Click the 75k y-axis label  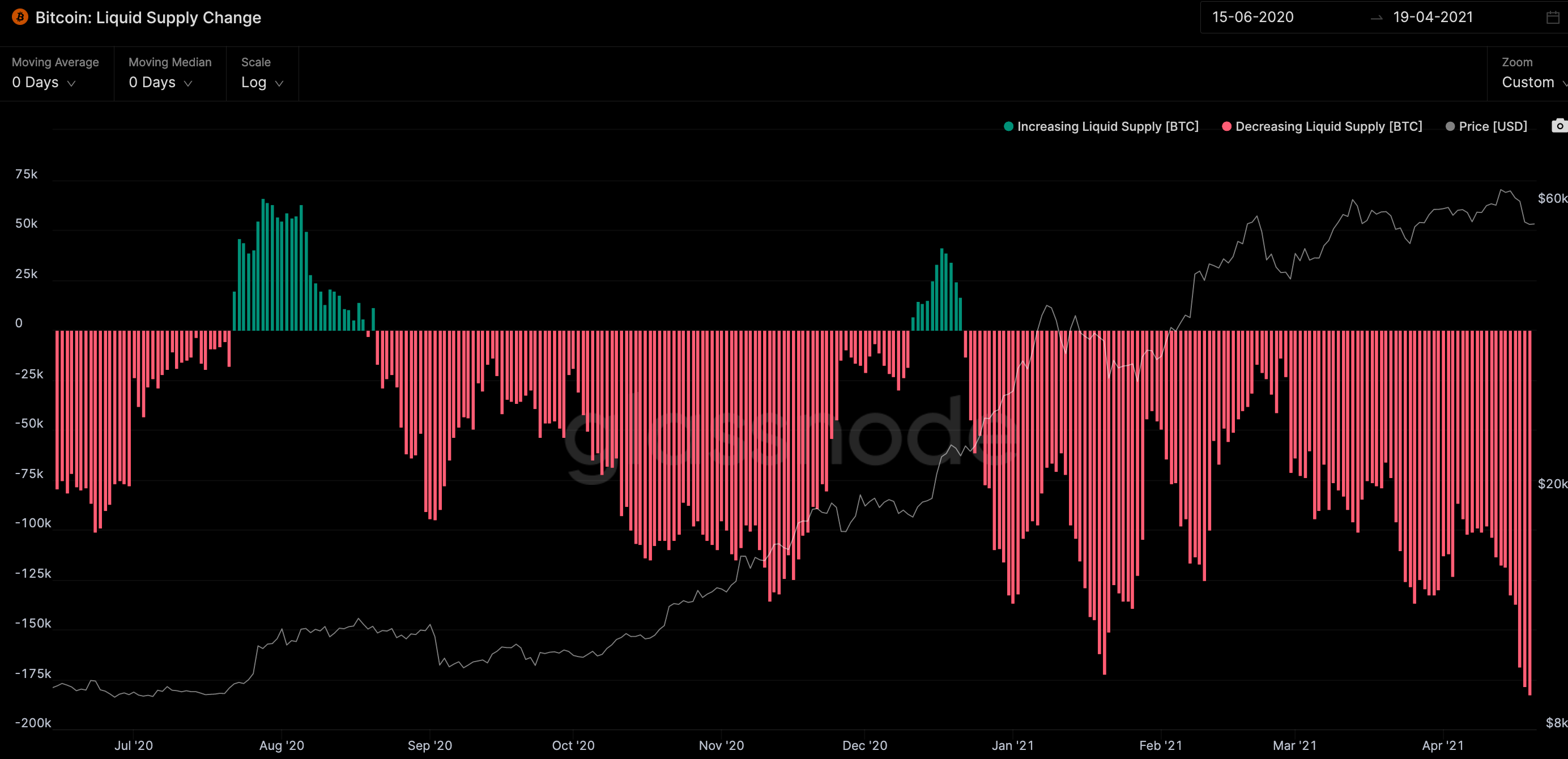(26, 174)
